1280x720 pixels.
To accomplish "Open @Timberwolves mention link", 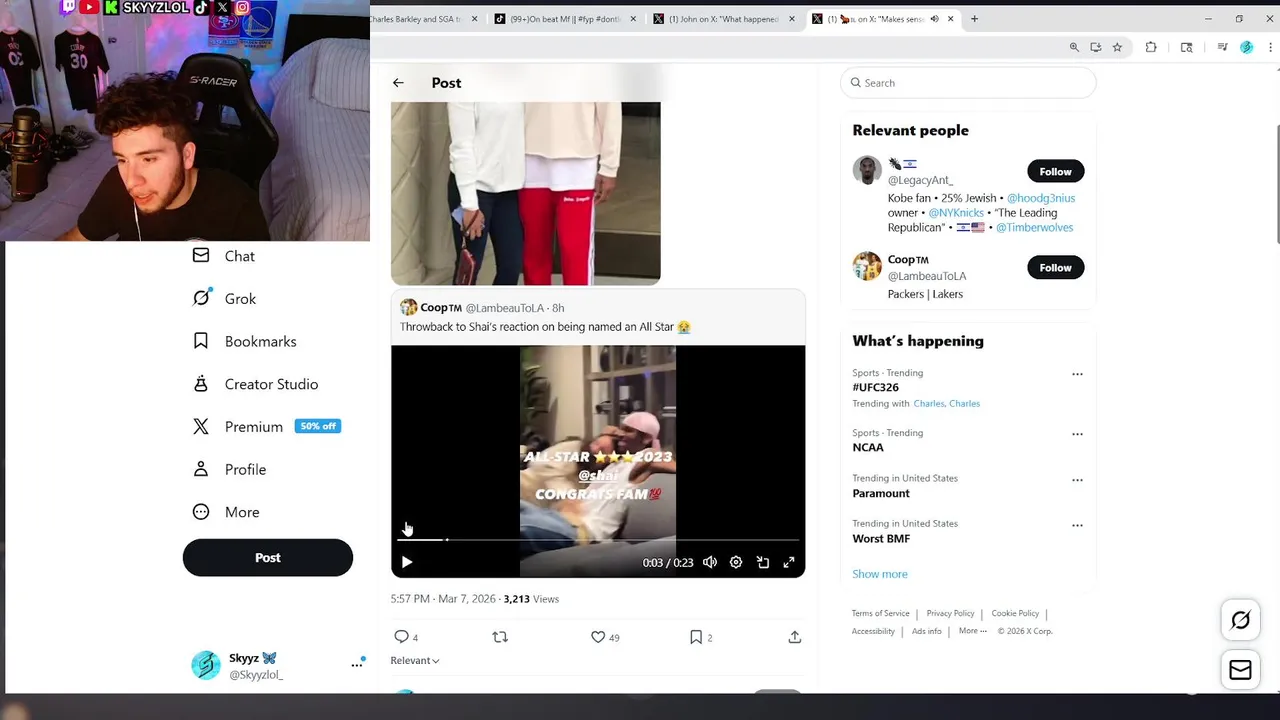I will point(1035,228).
